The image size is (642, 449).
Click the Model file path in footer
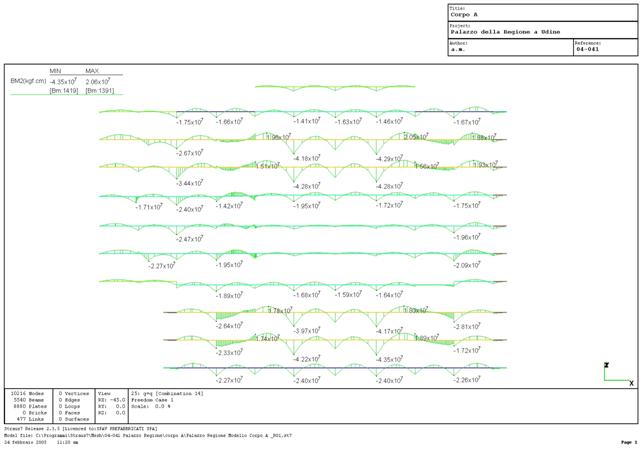click(120, 435)
